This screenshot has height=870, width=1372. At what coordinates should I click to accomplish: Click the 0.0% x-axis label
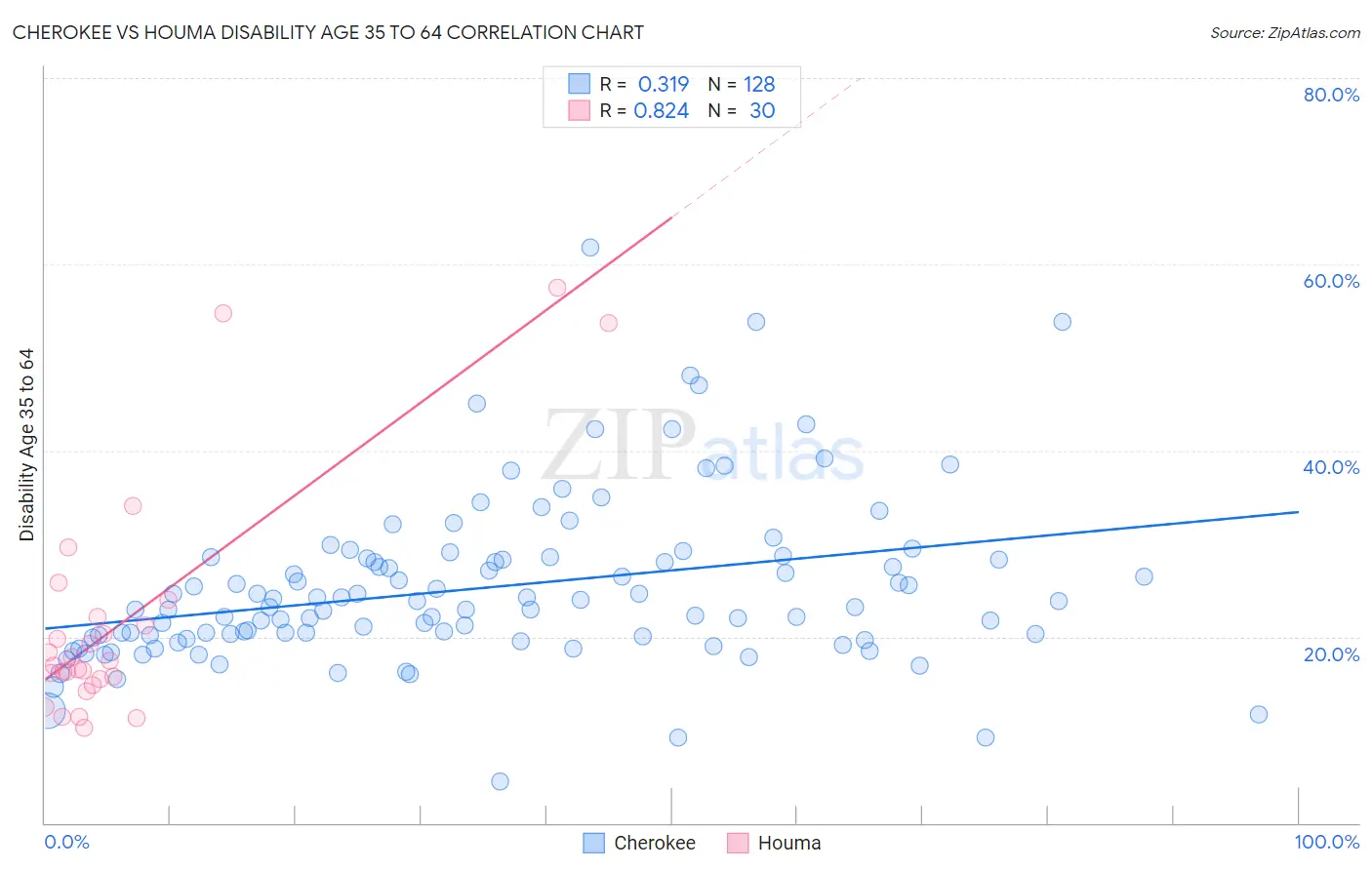[x=66, y=842]
